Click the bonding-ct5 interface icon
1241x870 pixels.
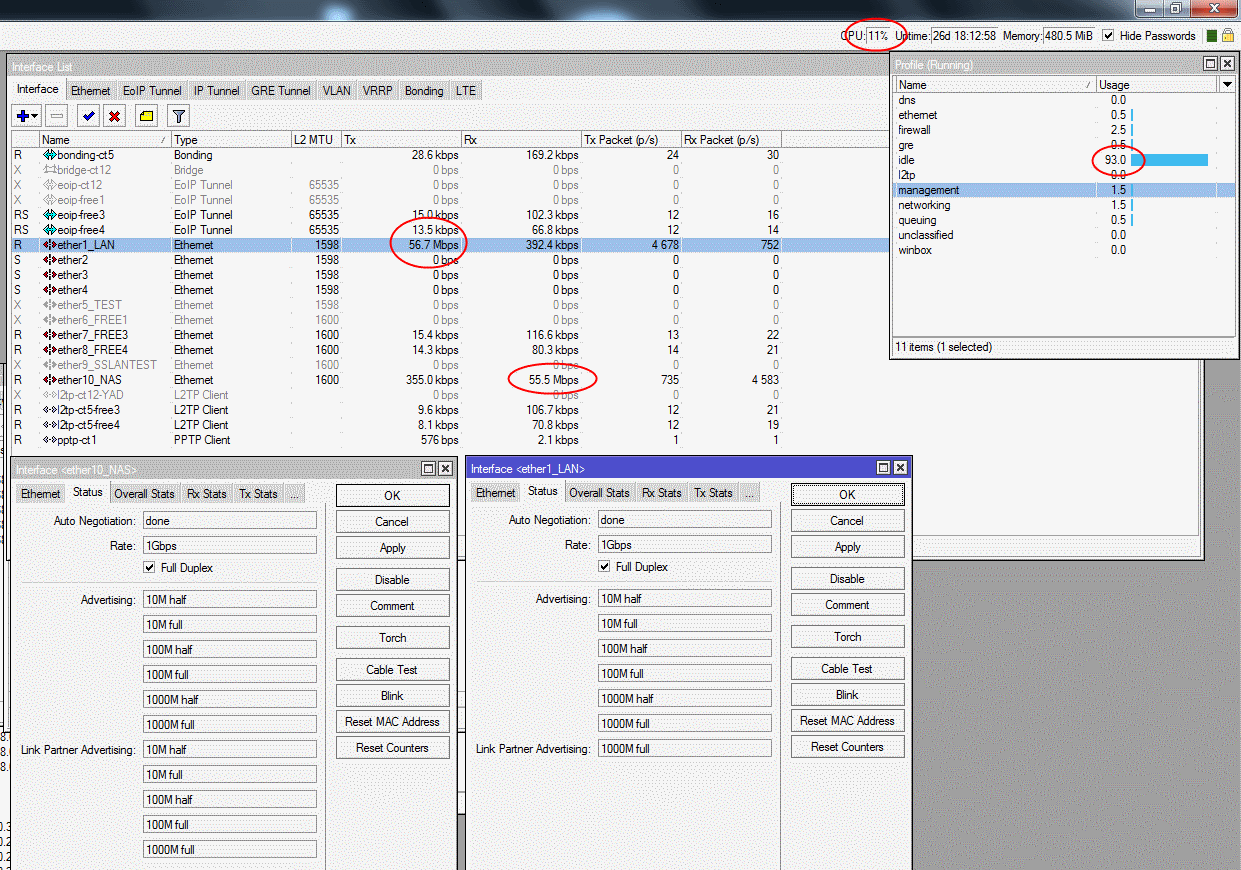point(49,155)
